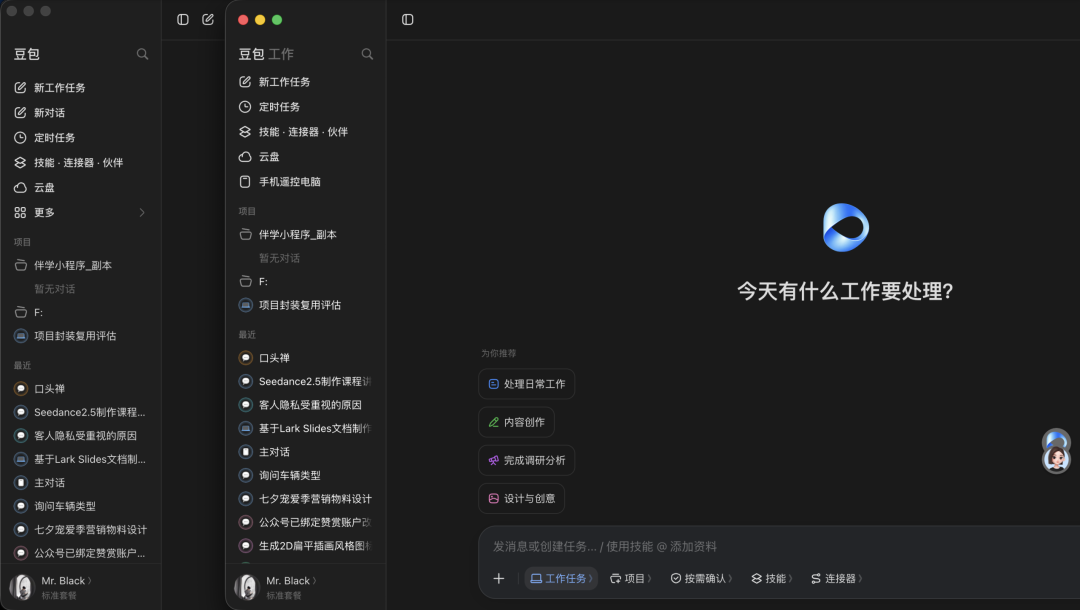
Task: Open 生成2D扁平插画风格 chat in front sidebar
Action: tap(306, 545)
